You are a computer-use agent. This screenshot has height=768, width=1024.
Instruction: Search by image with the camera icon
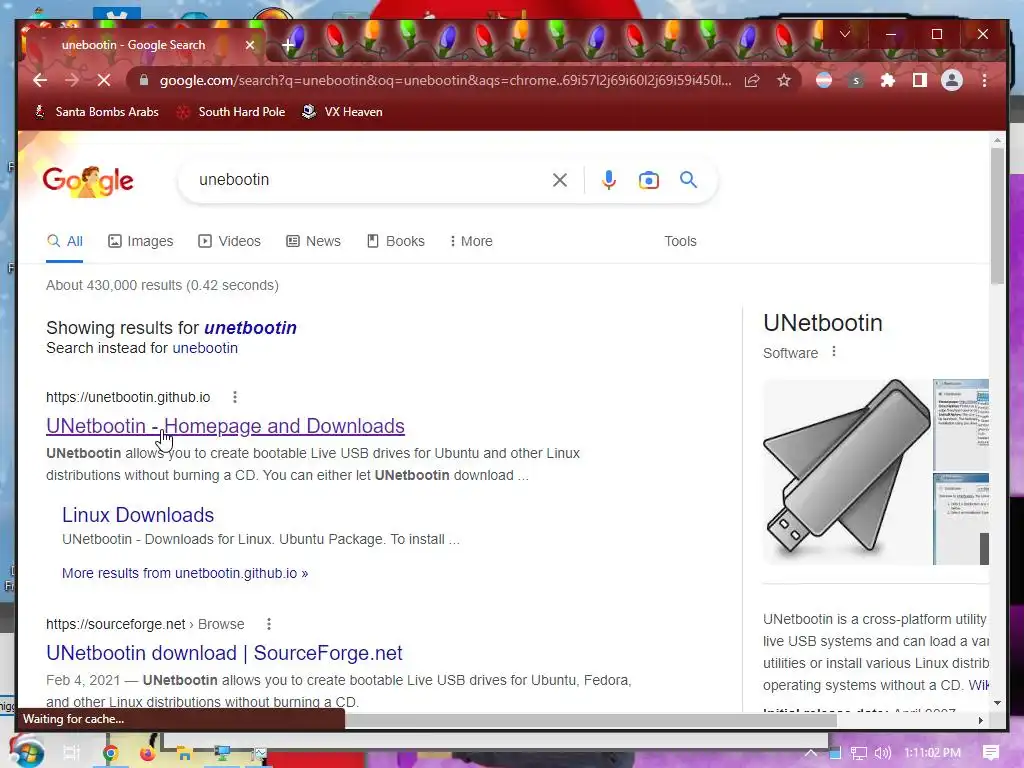(x=648, y=180)
